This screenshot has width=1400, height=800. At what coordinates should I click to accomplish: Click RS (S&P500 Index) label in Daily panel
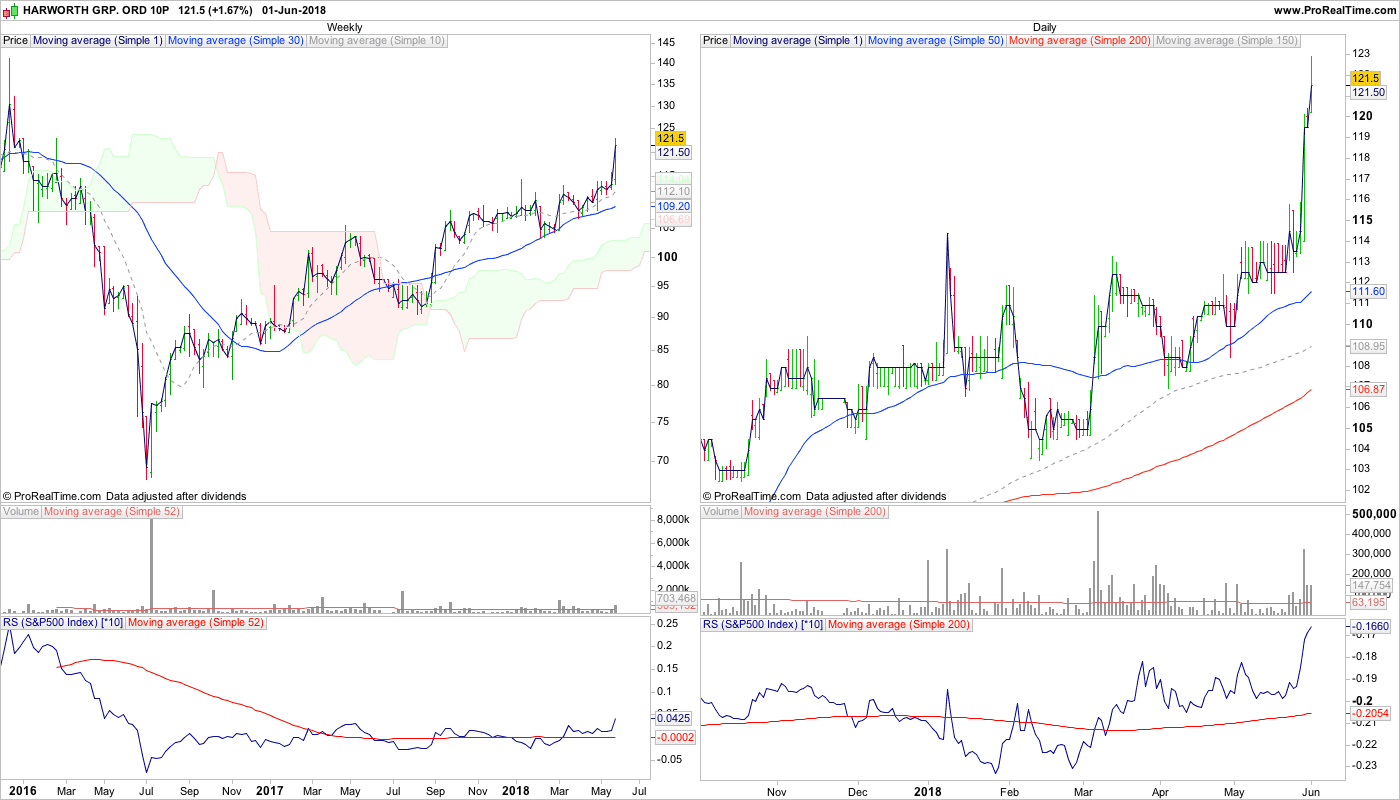[x=763, y=624]
